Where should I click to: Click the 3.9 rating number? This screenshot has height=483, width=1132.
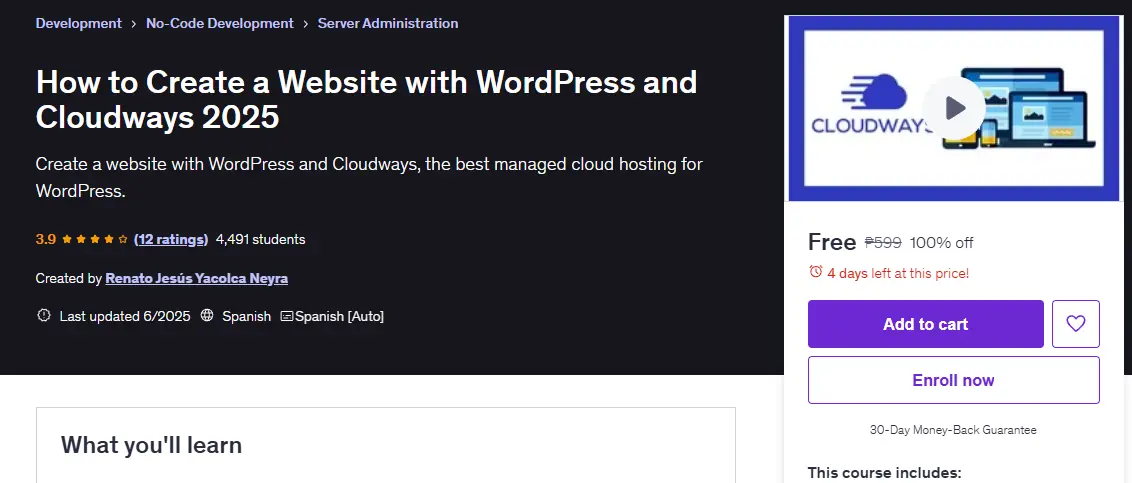[45, 239]
